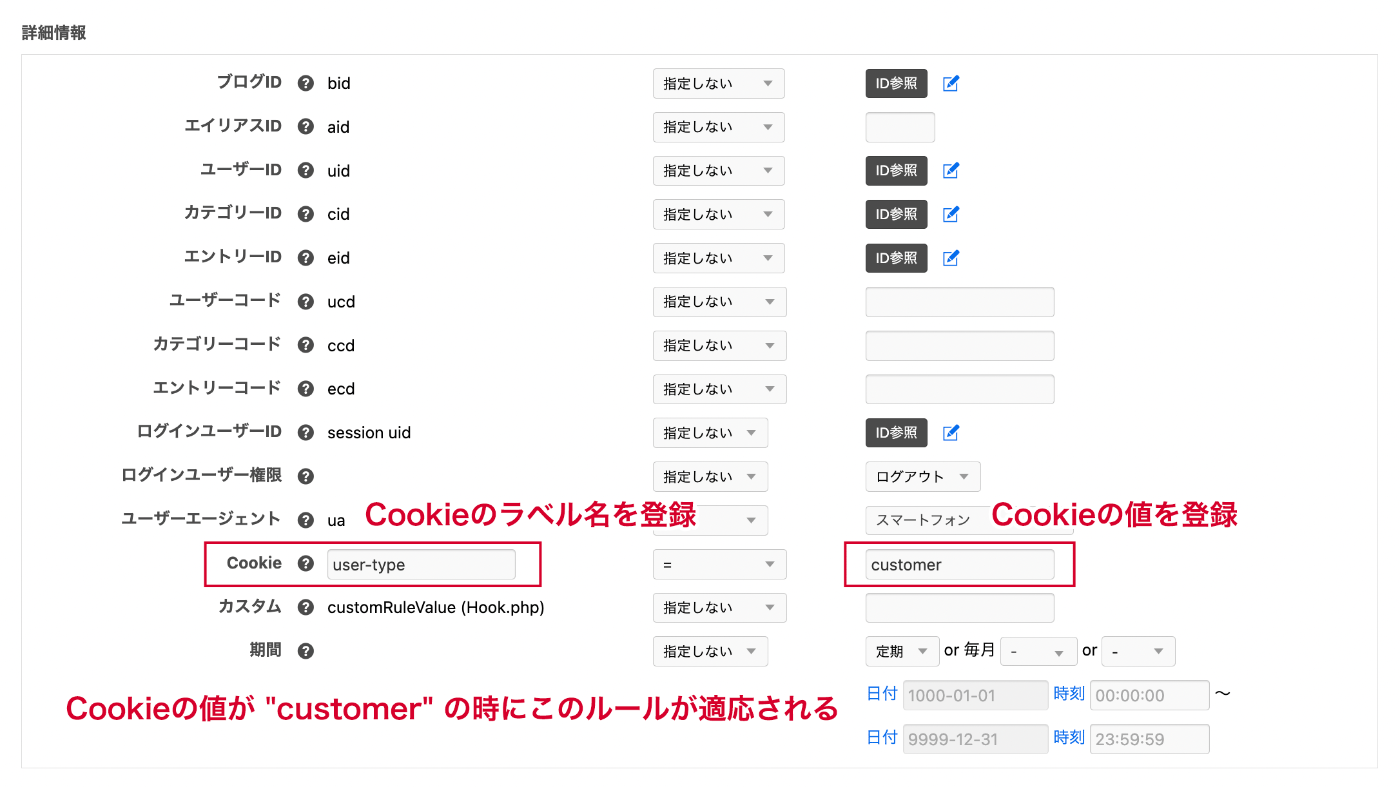Viewport: 1400px width, 787px height.
Task: Click the help icon next to Cookie
Action: (306, 564)
